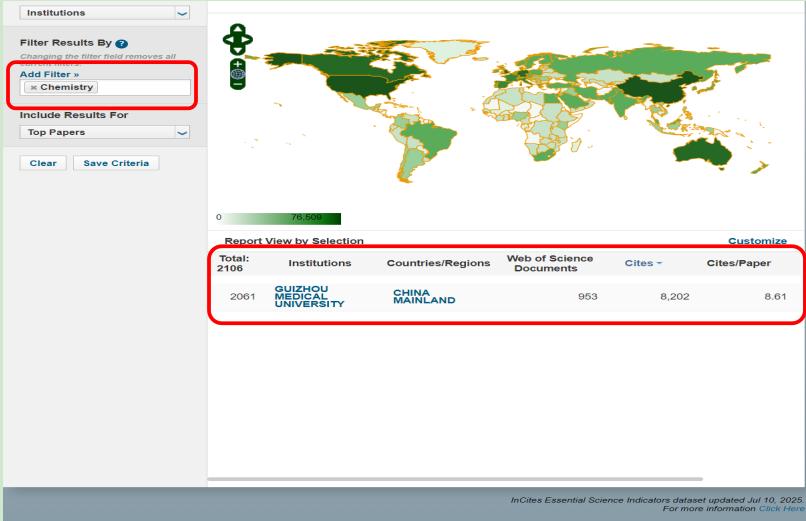
Task: Expand the Top Papers dropdown
Action: [104, 132]
